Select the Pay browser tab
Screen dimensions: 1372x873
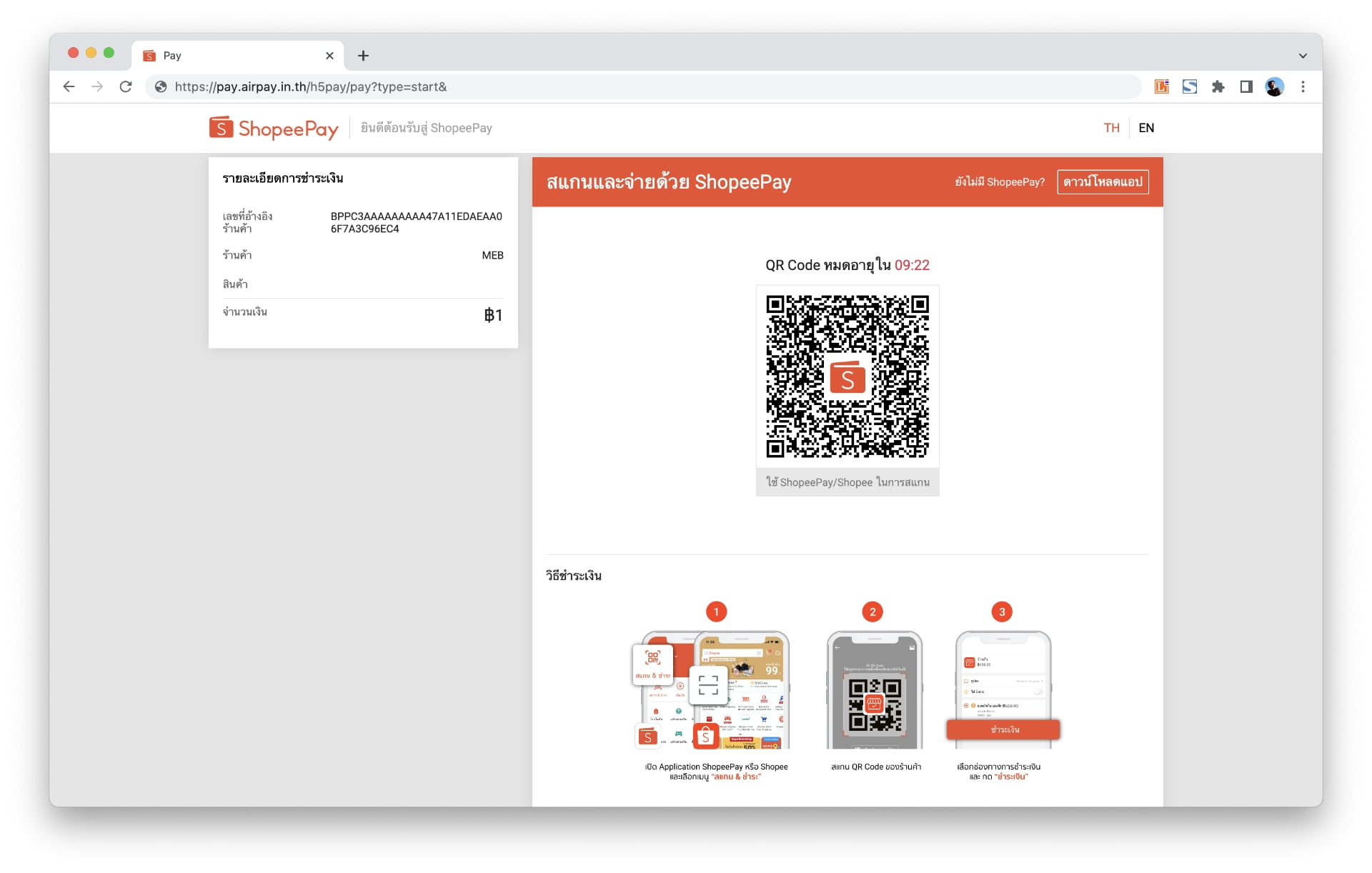tap(238, 56)
